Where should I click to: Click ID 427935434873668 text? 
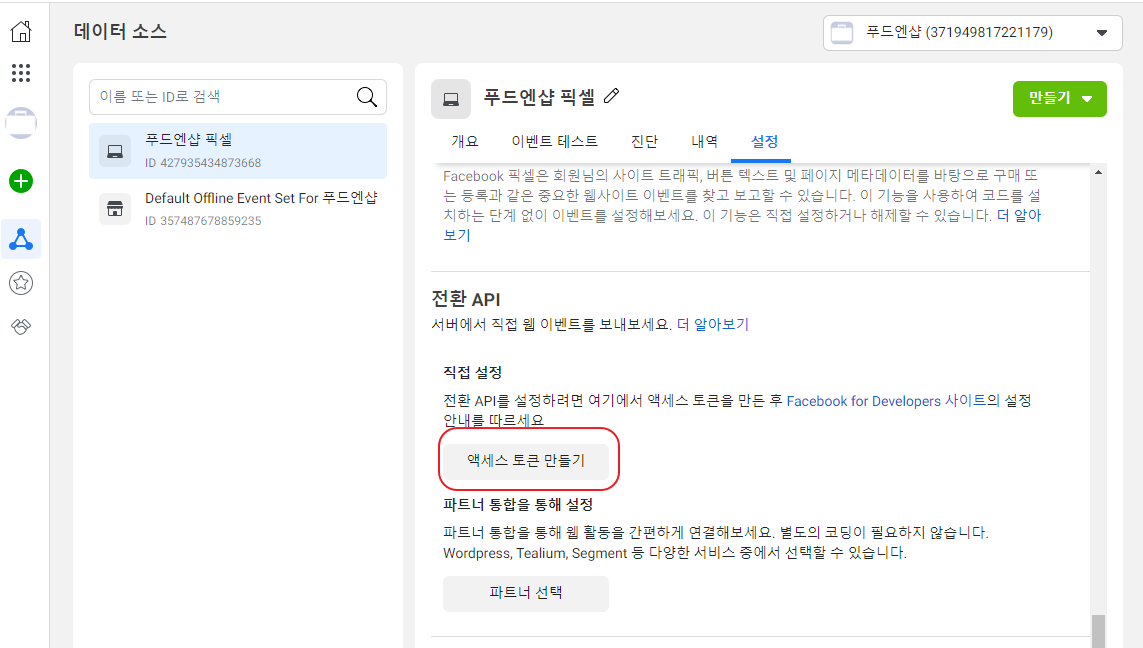click(203, 163)
